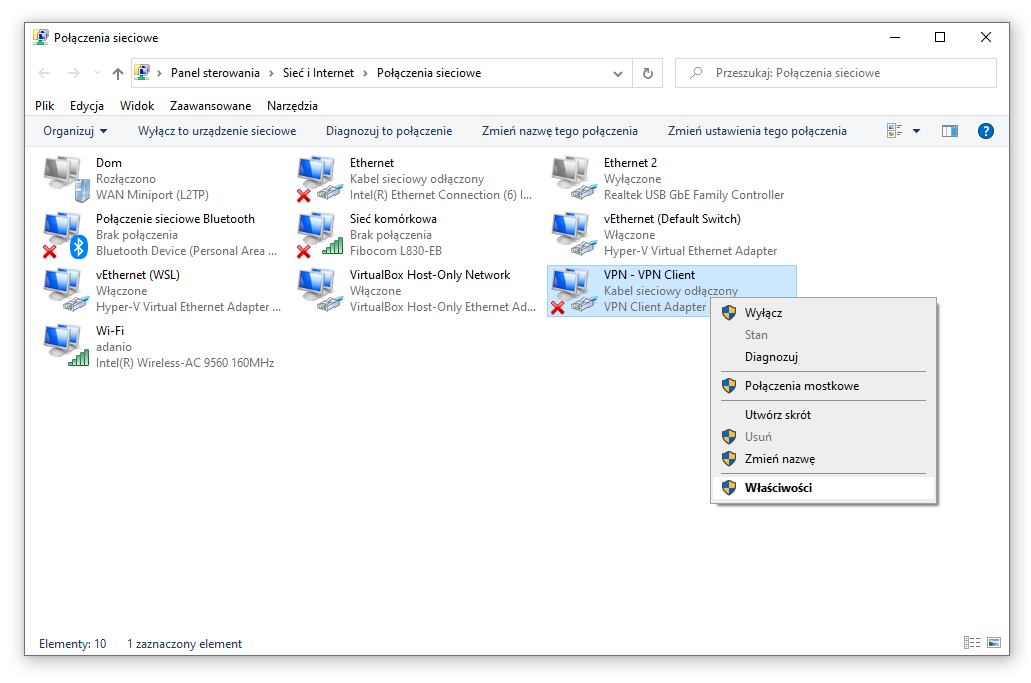Image resolution: width=1031 pixels, height=683 pixels.
Task: Select the VirtualBox Host-Only Network icon
Action: click(320, 290)
